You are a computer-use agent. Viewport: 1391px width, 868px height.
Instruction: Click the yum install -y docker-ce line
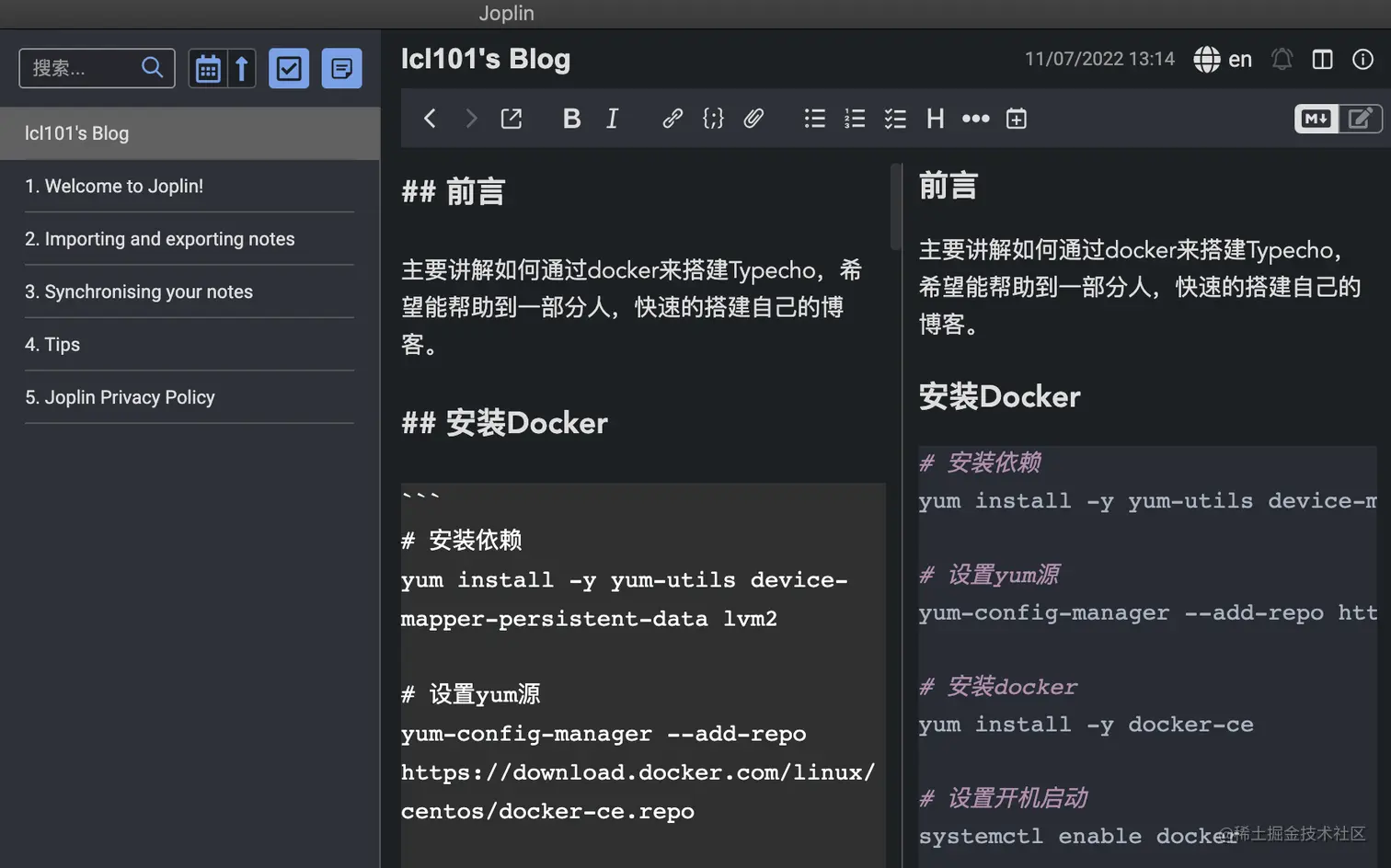point(1086,725)
